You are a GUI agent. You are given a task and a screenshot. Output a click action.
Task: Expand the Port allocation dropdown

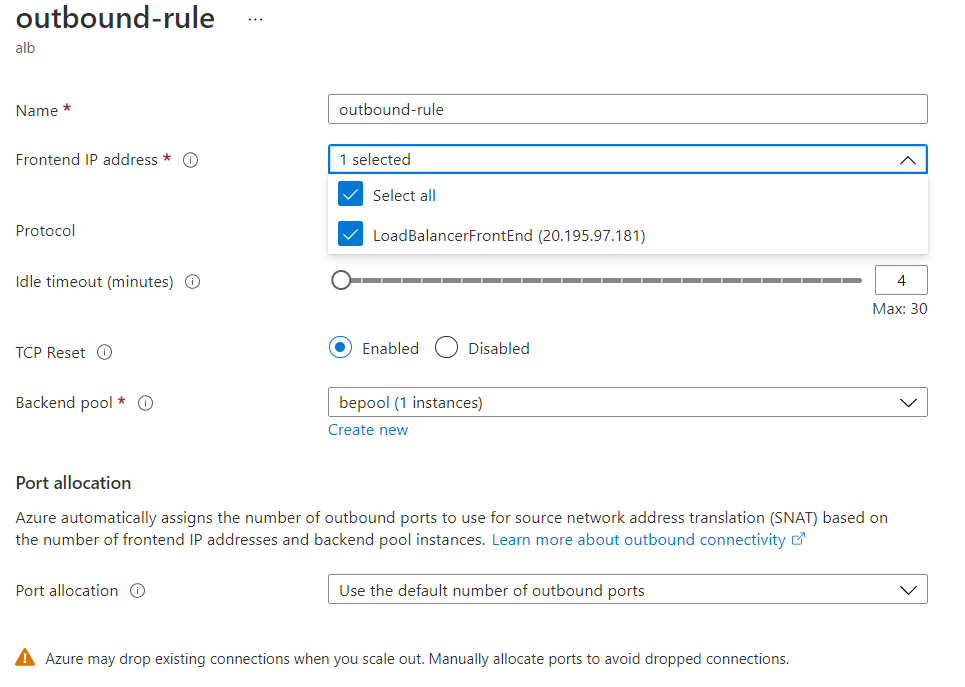(908, 589)
